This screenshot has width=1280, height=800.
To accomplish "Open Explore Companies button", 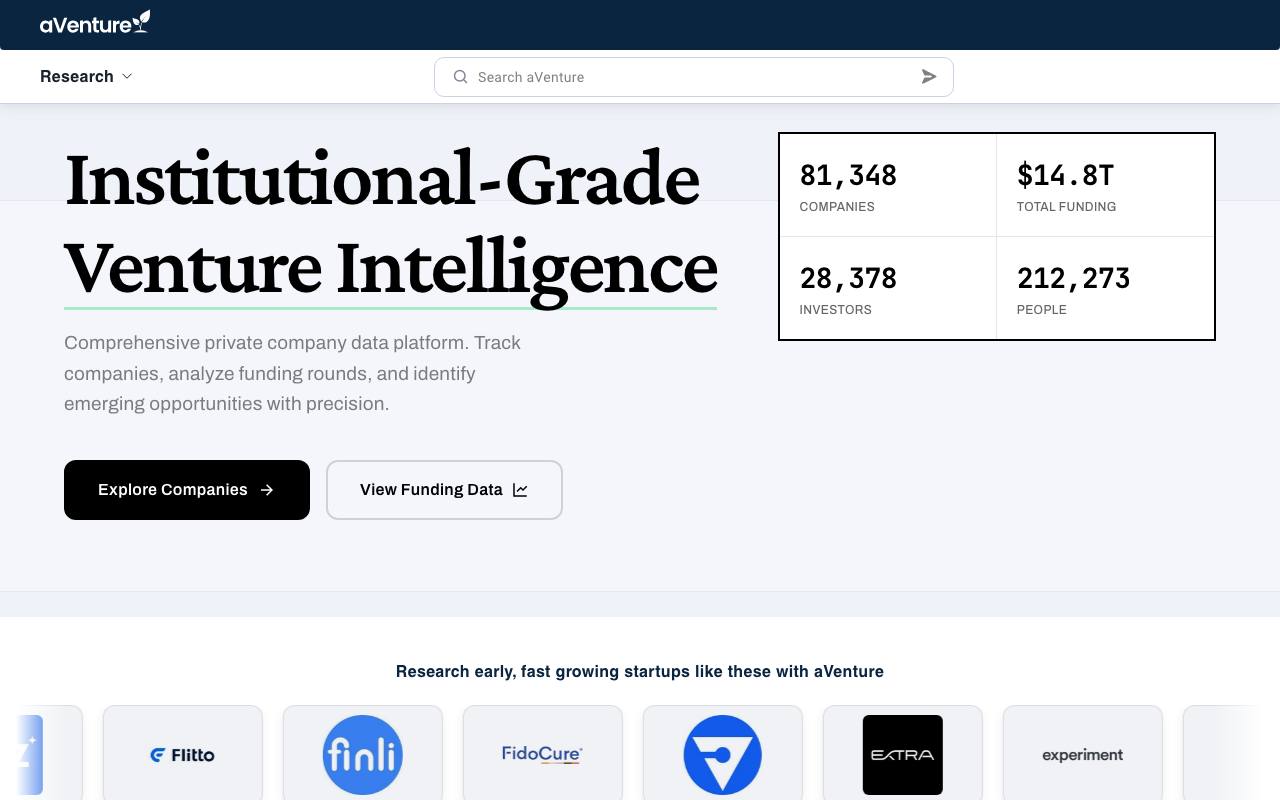I will 187,490.
